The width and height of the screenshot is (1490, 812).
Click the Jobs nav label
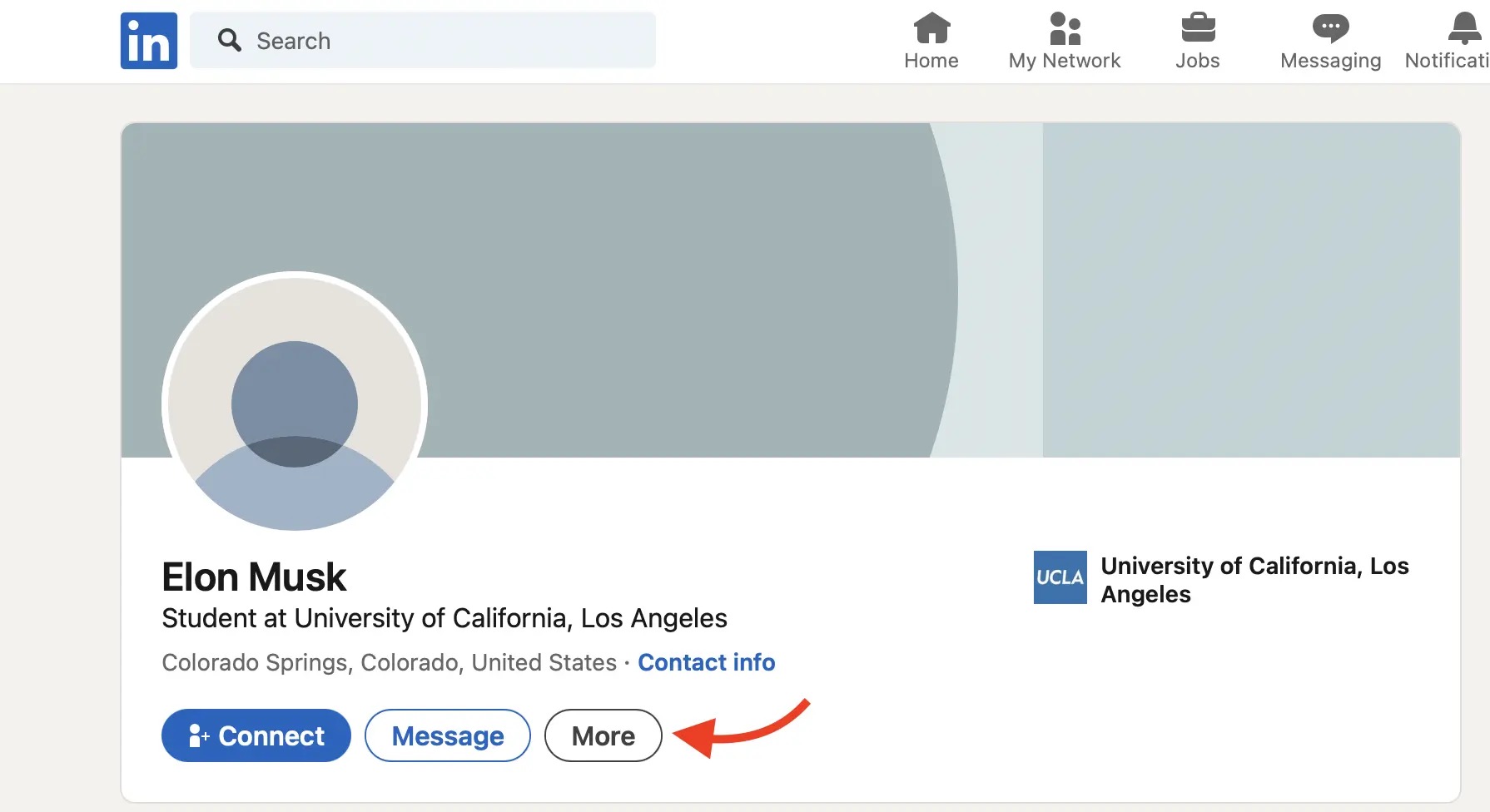(1198, 61)
